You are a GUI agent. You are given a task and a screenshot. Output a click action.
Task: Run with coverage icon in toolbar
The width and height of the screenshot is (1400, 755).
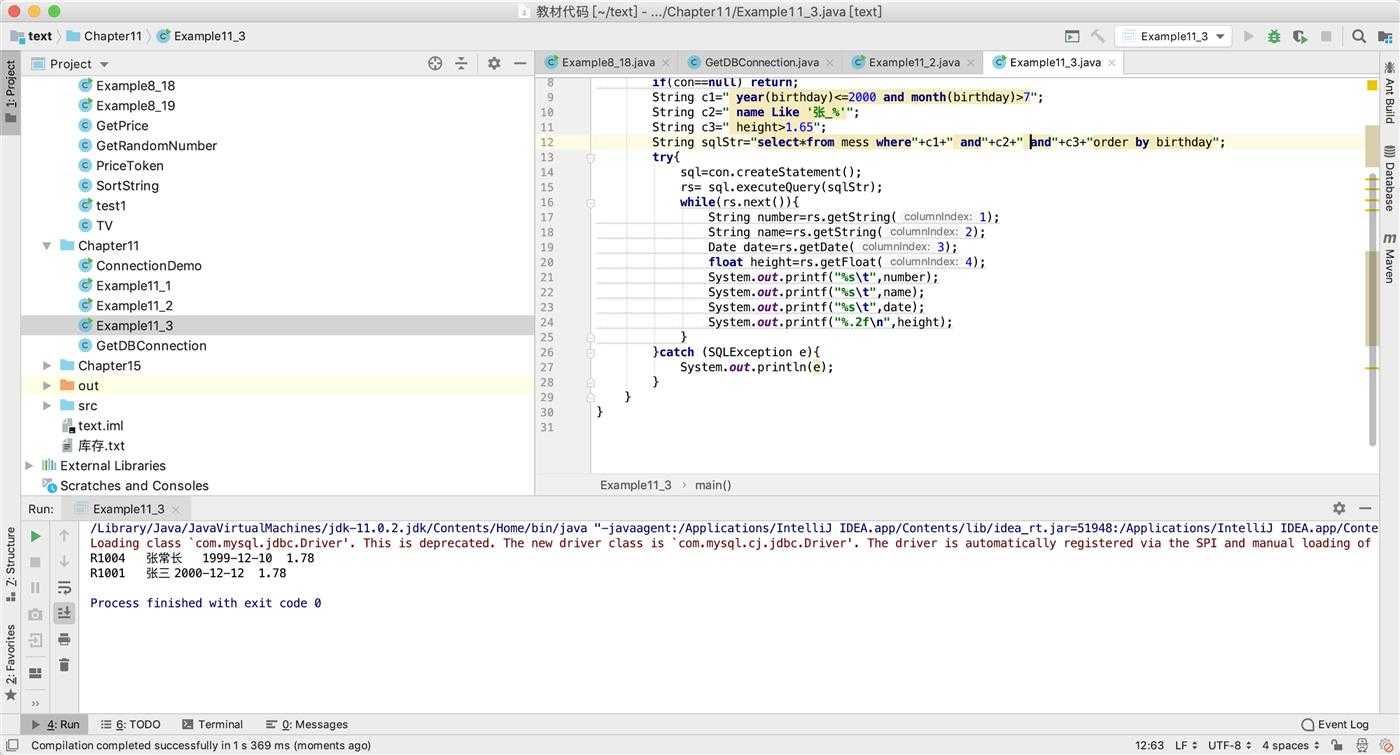(x=1300, y=36)
